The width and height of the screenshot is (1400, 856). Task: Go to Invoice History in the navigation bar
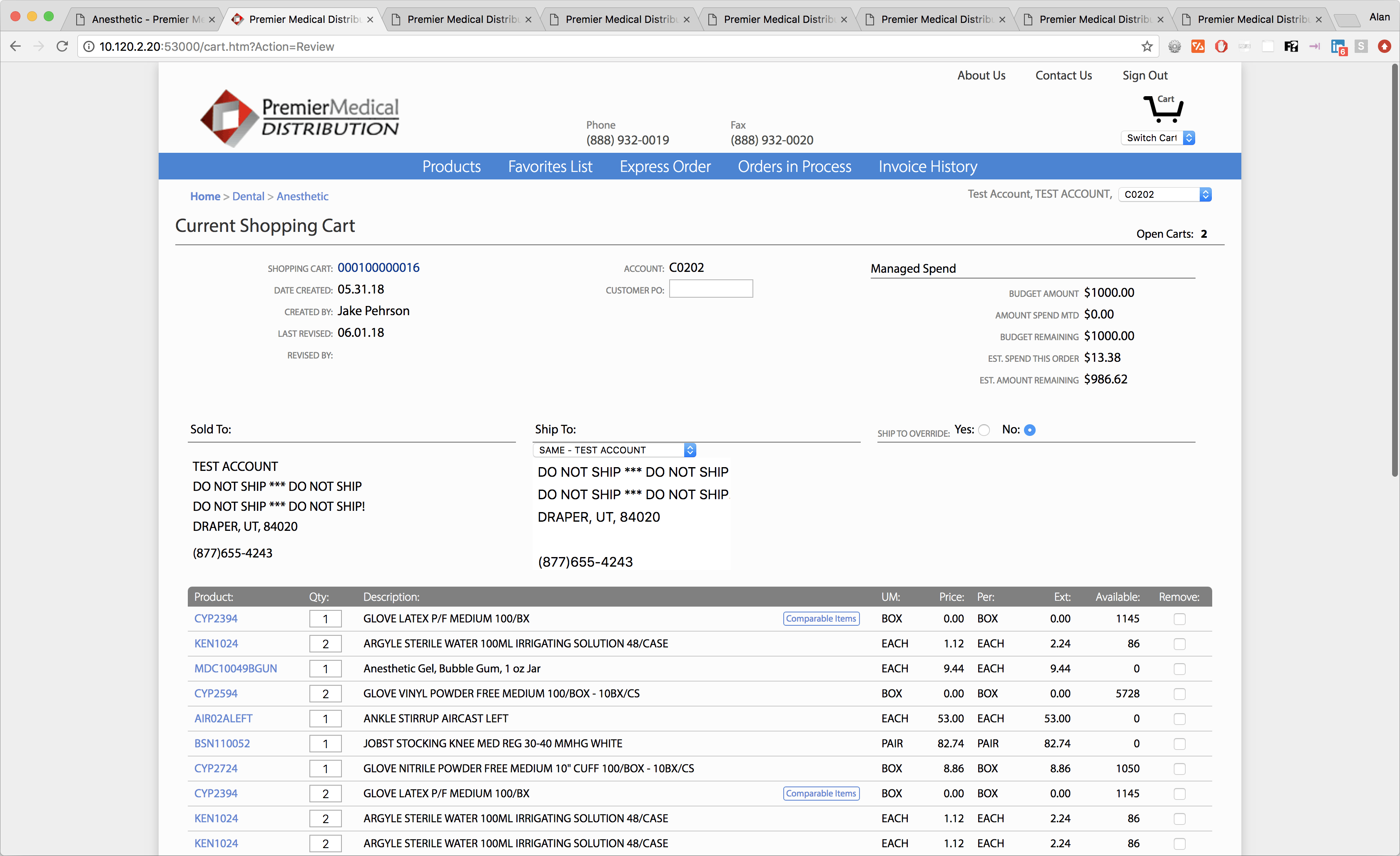click(927, 167)
